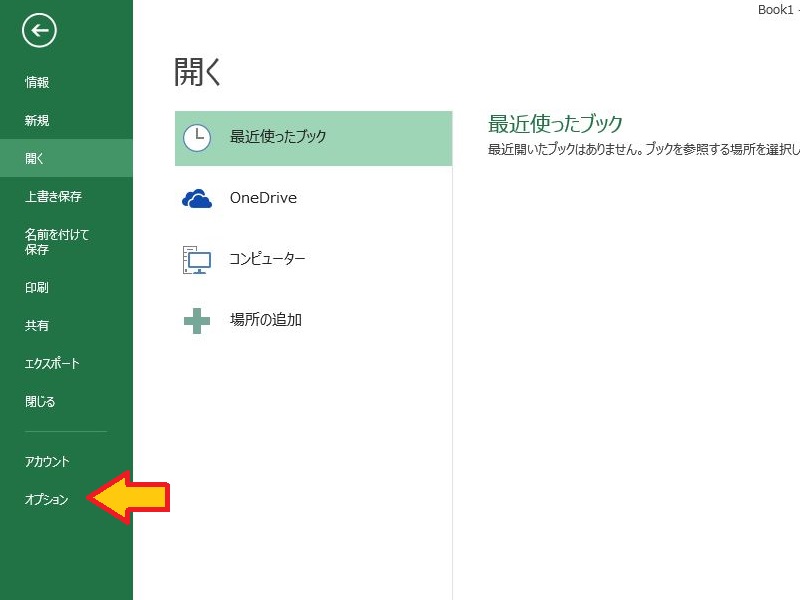
Task: Click the green plus icon to add a place
Action: pos(197,321)
